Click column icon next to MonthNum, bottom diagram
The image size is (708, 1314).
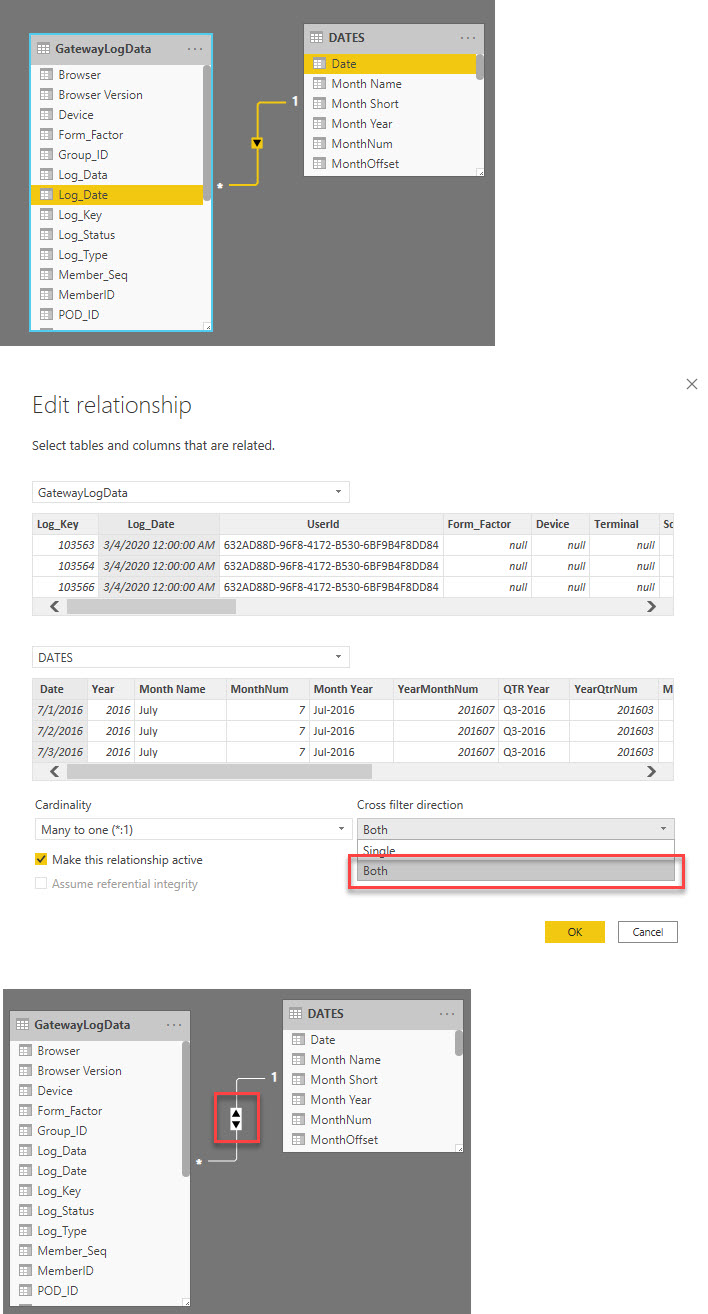pos(298,1120)
